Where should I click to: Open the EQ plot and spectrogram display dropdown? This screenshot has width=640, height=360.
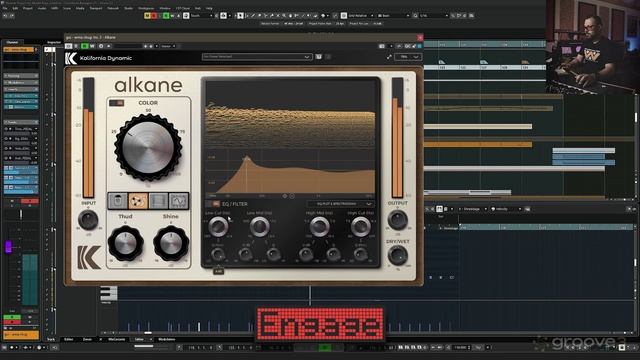340,204
